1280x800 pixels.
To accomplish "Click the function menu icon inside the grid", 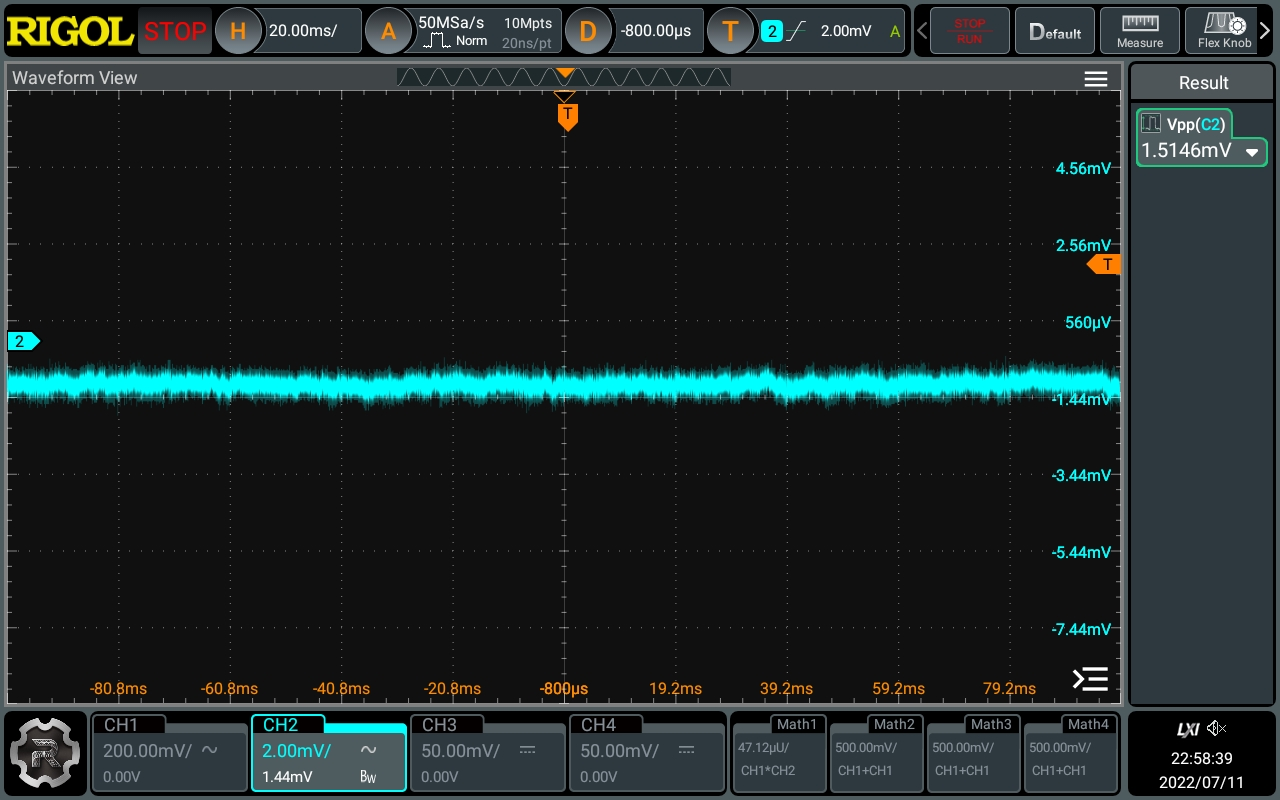I will pyautogui.click(x=1090, y=679).
